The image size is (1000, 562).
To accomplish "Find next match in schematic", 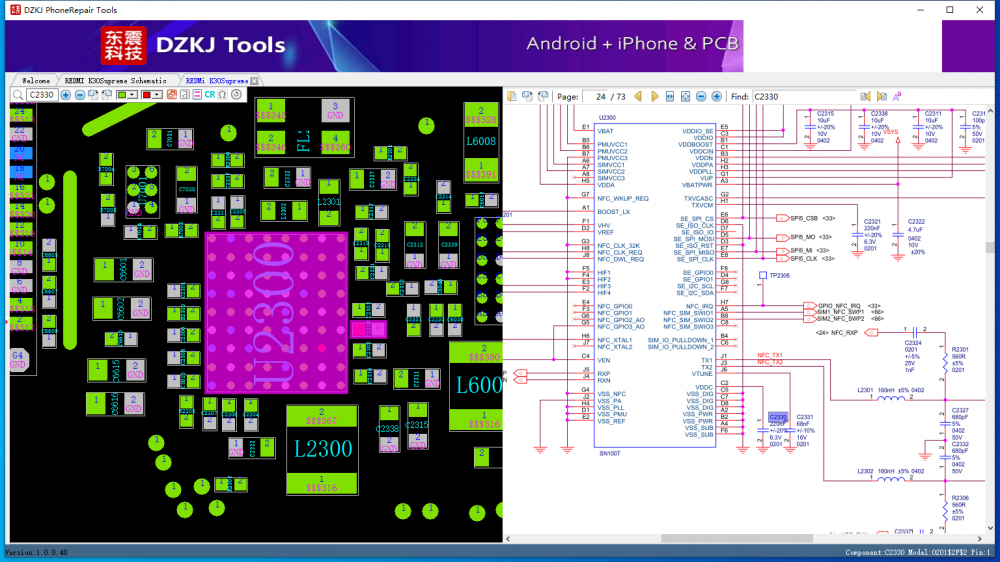I will click(x=881, y=96).
